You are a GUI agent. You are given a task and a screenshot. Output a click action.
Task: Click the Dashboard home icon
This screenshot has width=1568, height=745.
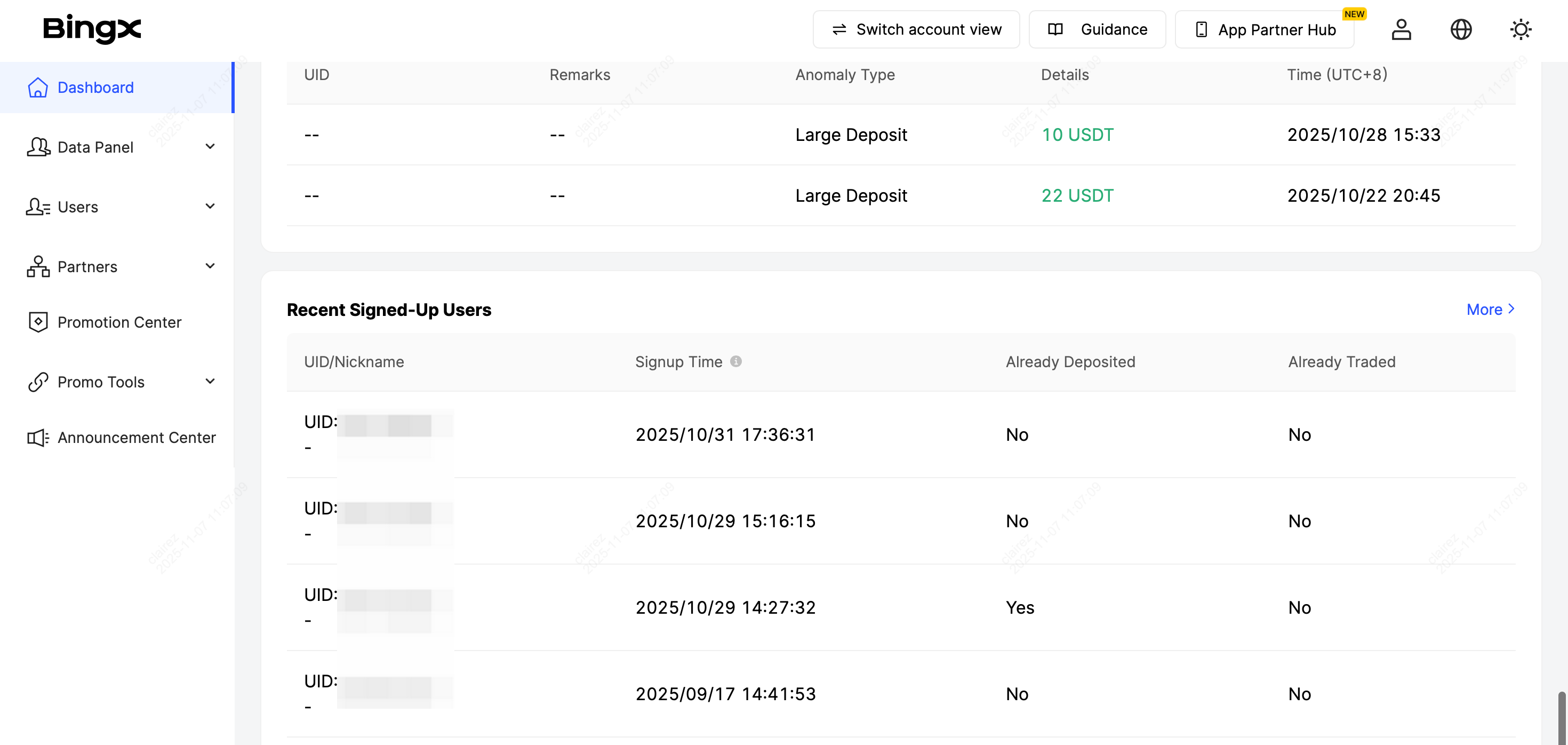click(38, 88)
